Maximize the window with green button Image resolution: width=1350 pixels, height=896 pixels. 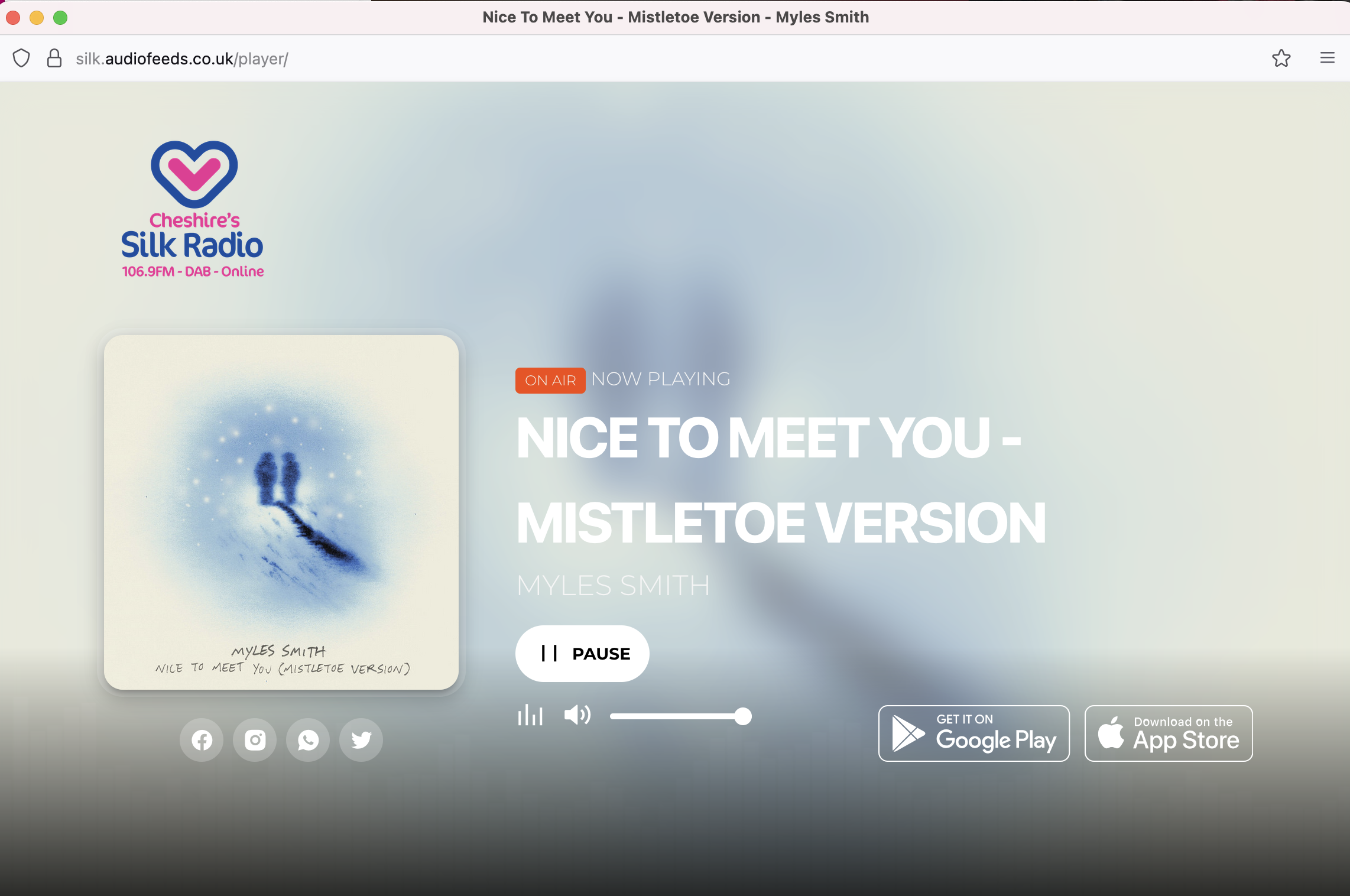[x=60, y=18]
